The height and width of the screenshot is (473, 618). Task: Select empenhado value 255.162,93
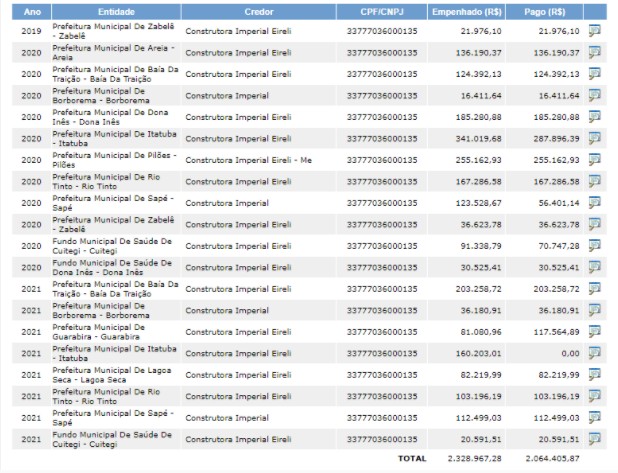(x=479, y=160)
